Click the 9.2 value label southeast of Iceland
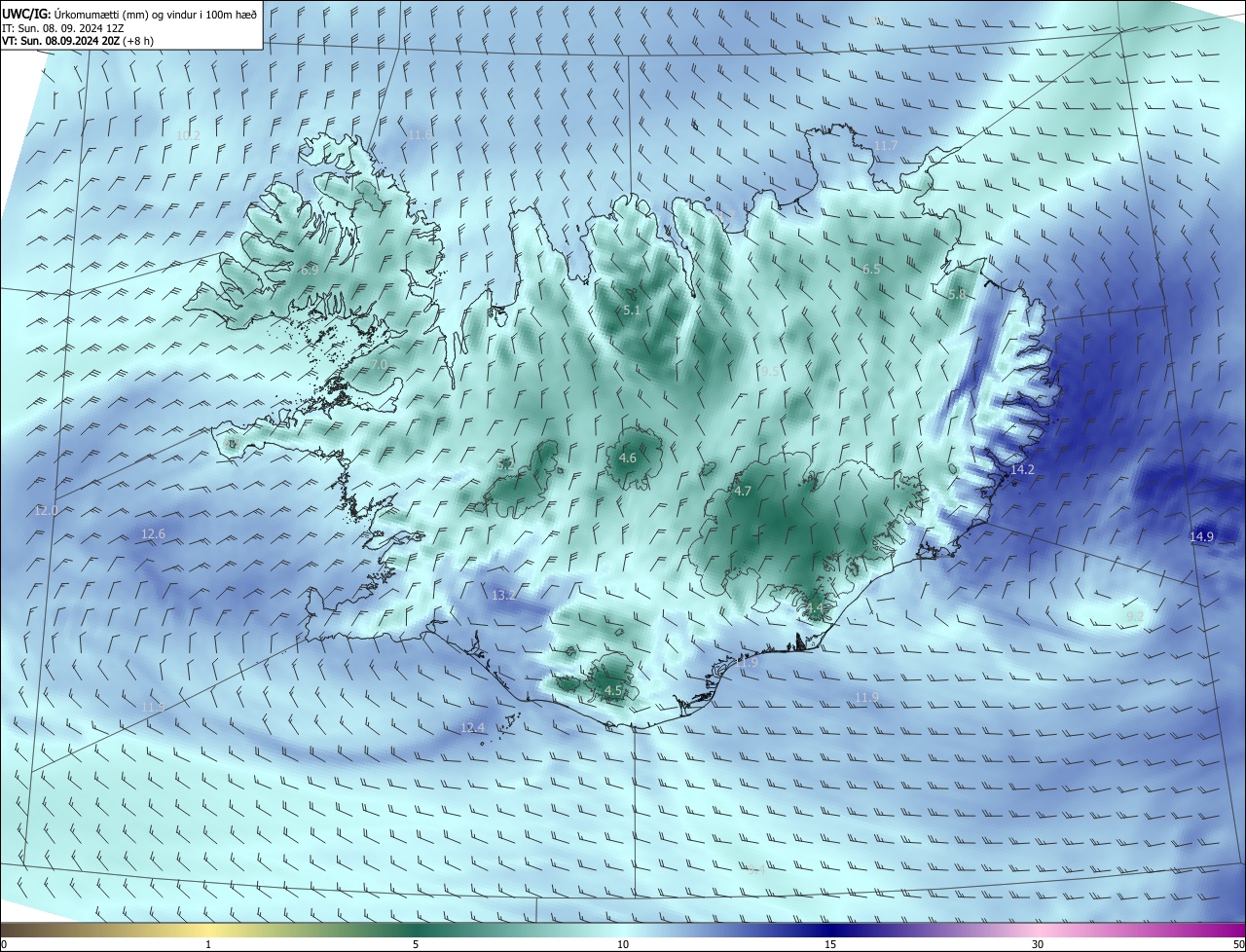The width and height of the screenshot is (1246, 952). [x=1135, y=616]
